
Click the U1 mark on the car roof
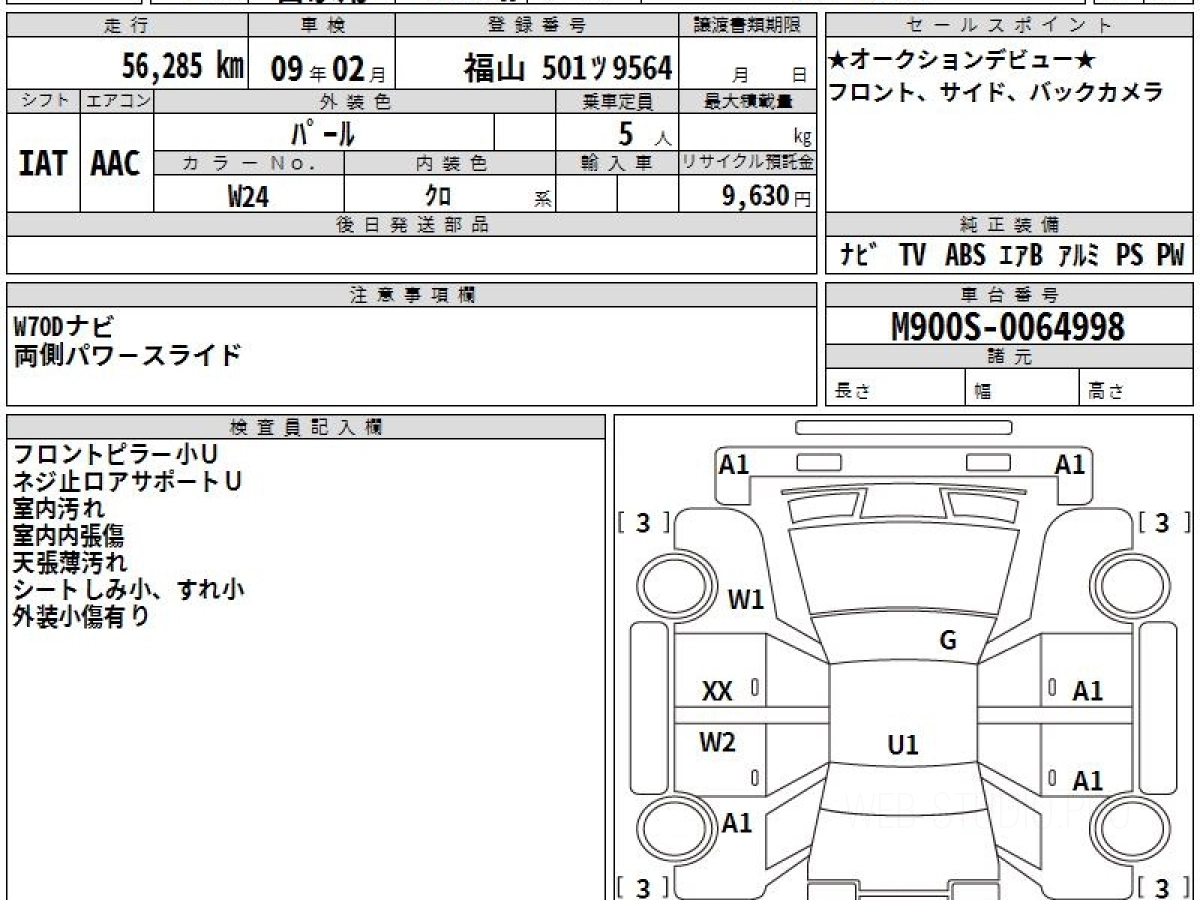(903, 745)
